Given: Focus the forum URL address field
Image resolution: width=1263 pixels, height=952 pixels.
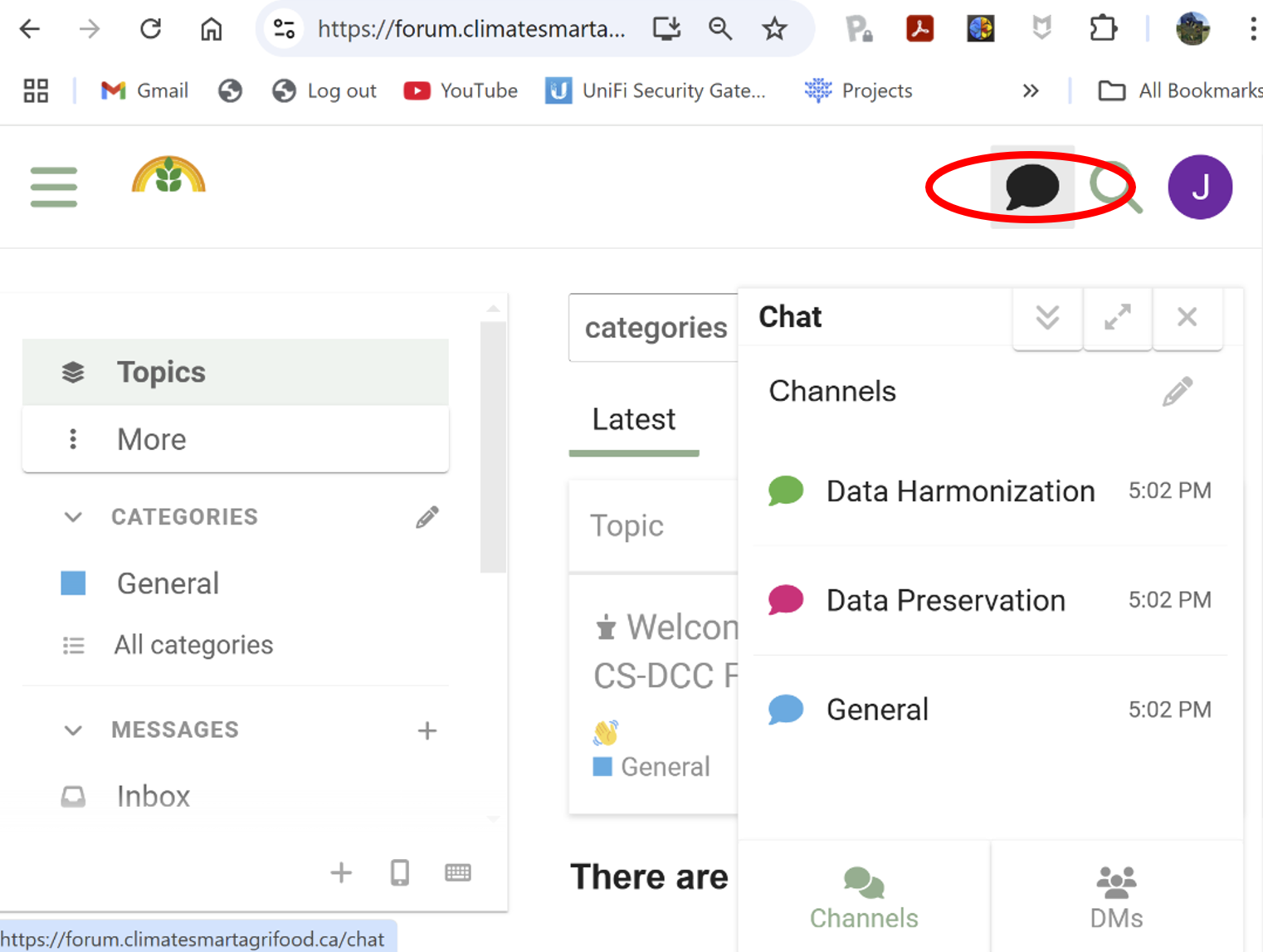Looking at the screenshot, I should 471,29.
